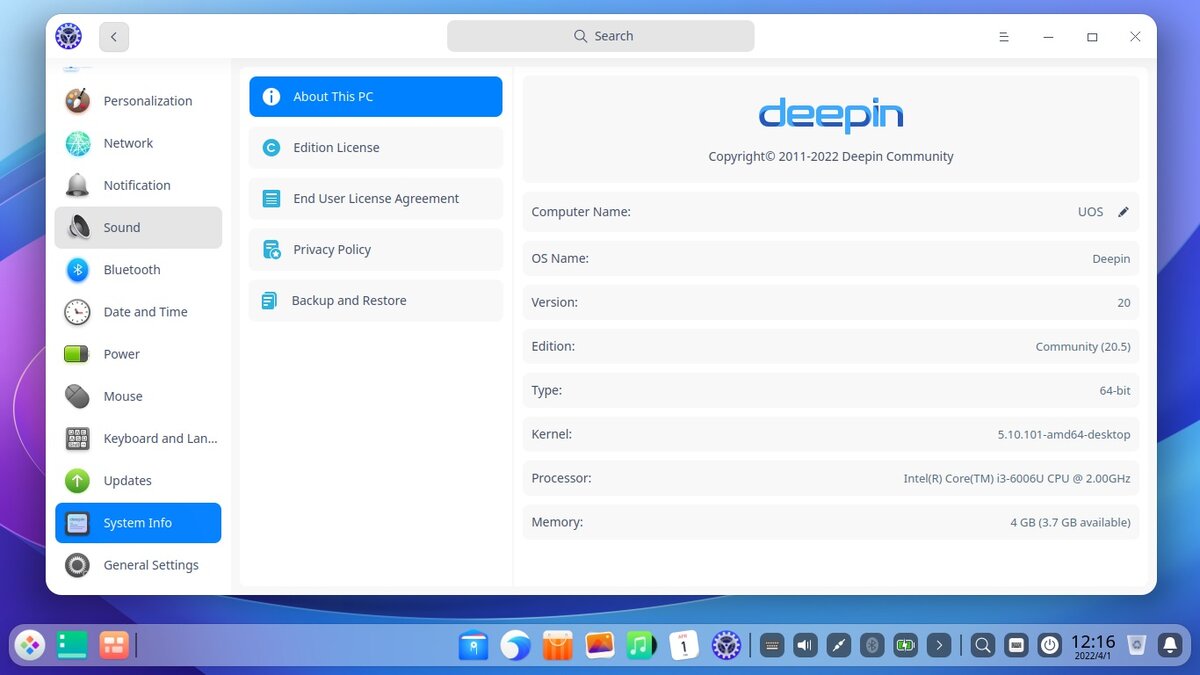Image resolution: width=1200 pixels, height=675 pixels.
Task: Open Personalization settings in sidebar
Action: tap(138, 101)
